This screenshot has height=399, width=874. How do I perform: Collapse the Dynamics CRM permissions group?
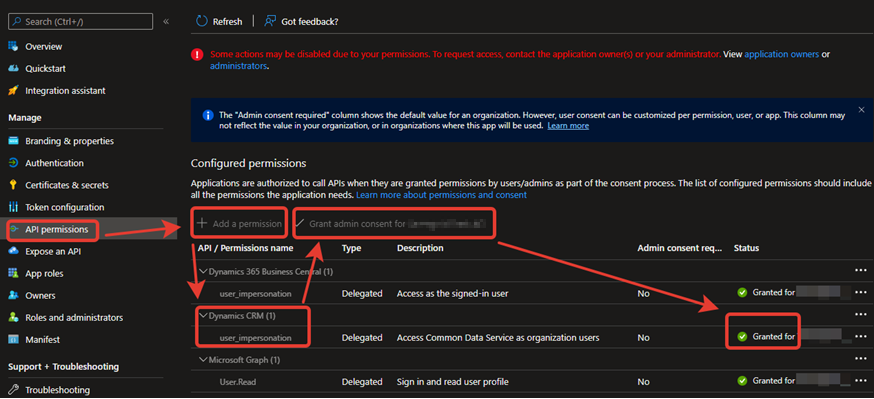203,315
